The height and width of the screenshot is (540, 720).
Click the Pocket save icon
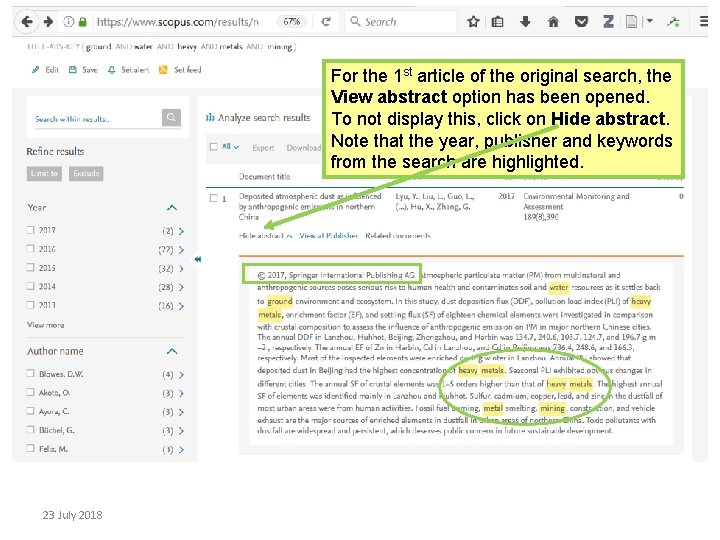click(581, 22)
